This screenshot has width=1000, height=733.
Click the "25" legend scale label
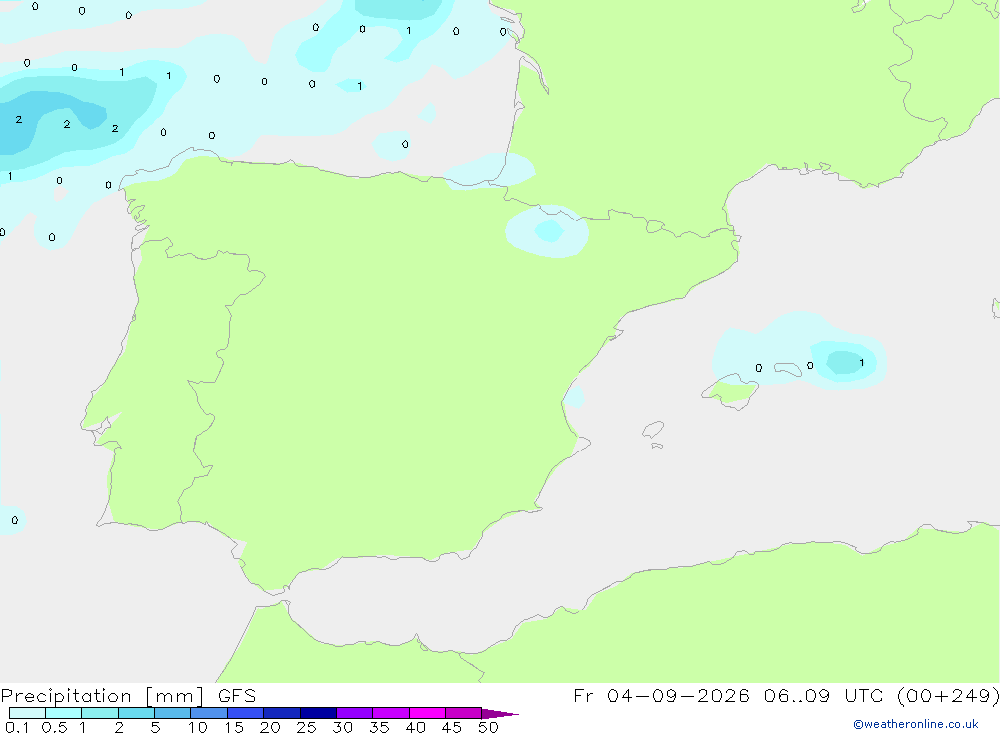coord(306,727)
